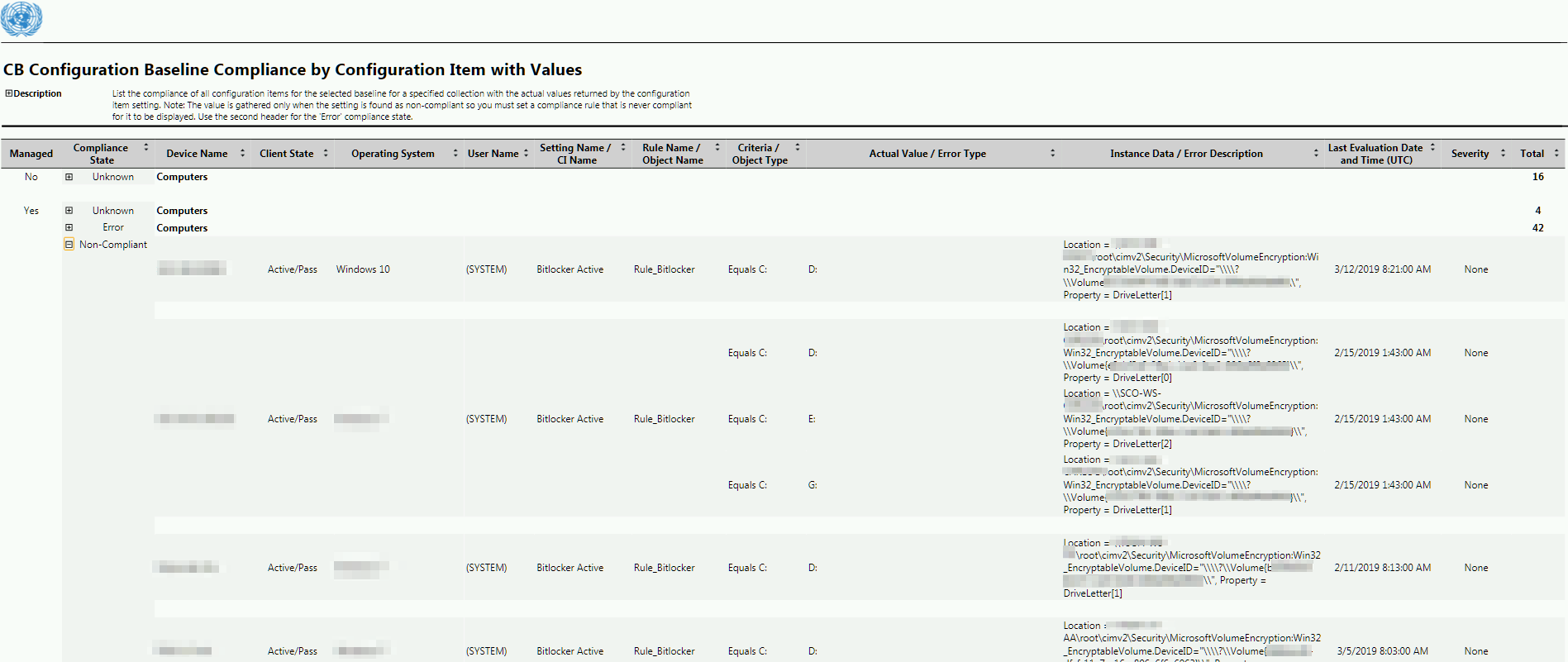The height and width of the screenshot is (662, 1568).
Task: Expand the Error compliance state group
Action: click(69, 227)
